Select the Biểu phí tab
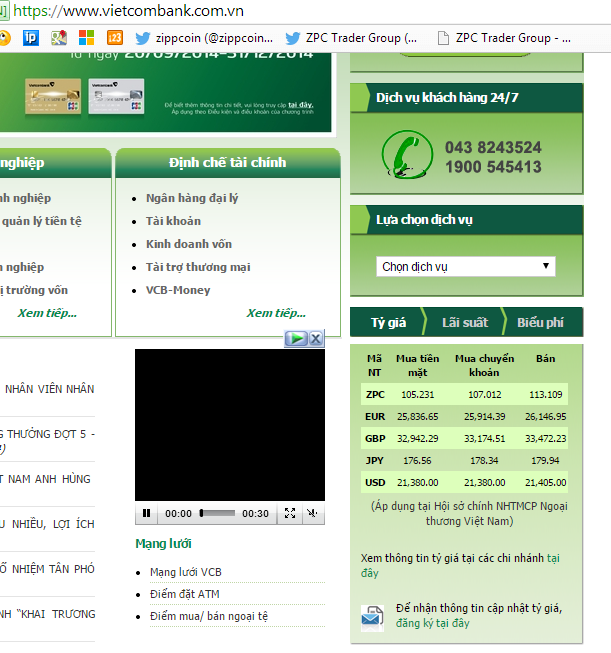Viewport: 611px width, 653px height. pos(540,322)
